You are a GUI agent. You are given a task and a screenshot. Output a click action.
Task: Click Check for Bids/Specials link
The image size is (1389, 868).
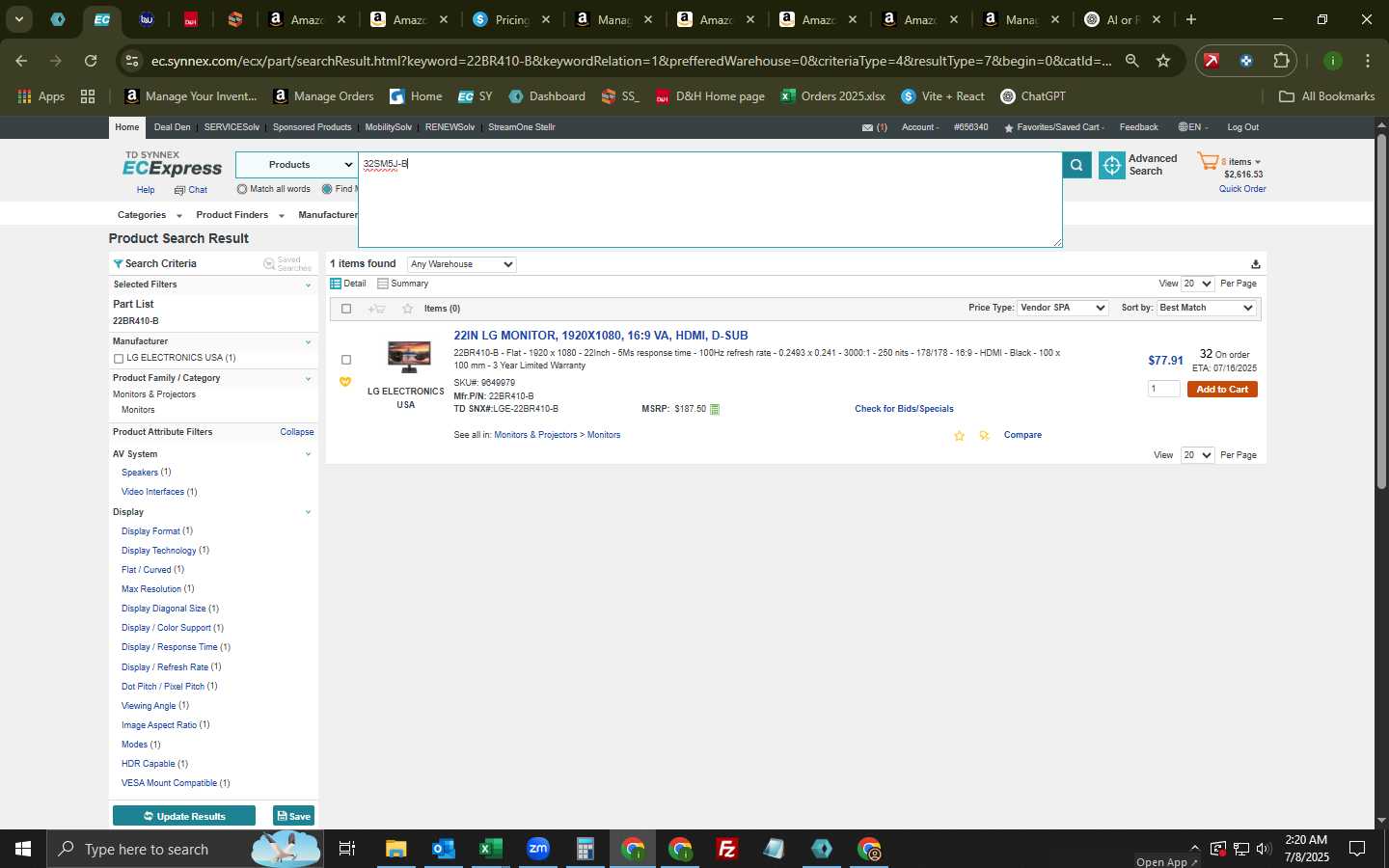coord(904,409)
